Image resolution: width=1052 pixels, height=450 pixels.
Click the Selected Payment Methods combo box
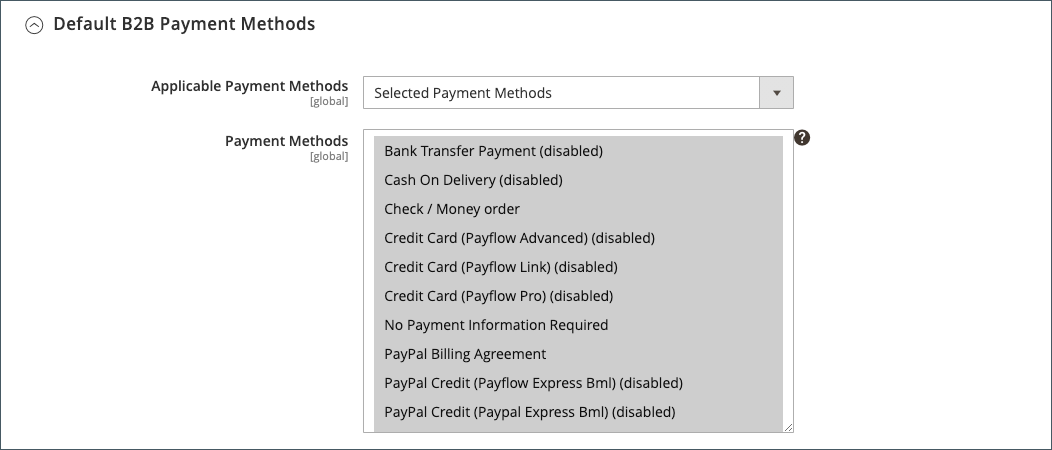(578, 93)
